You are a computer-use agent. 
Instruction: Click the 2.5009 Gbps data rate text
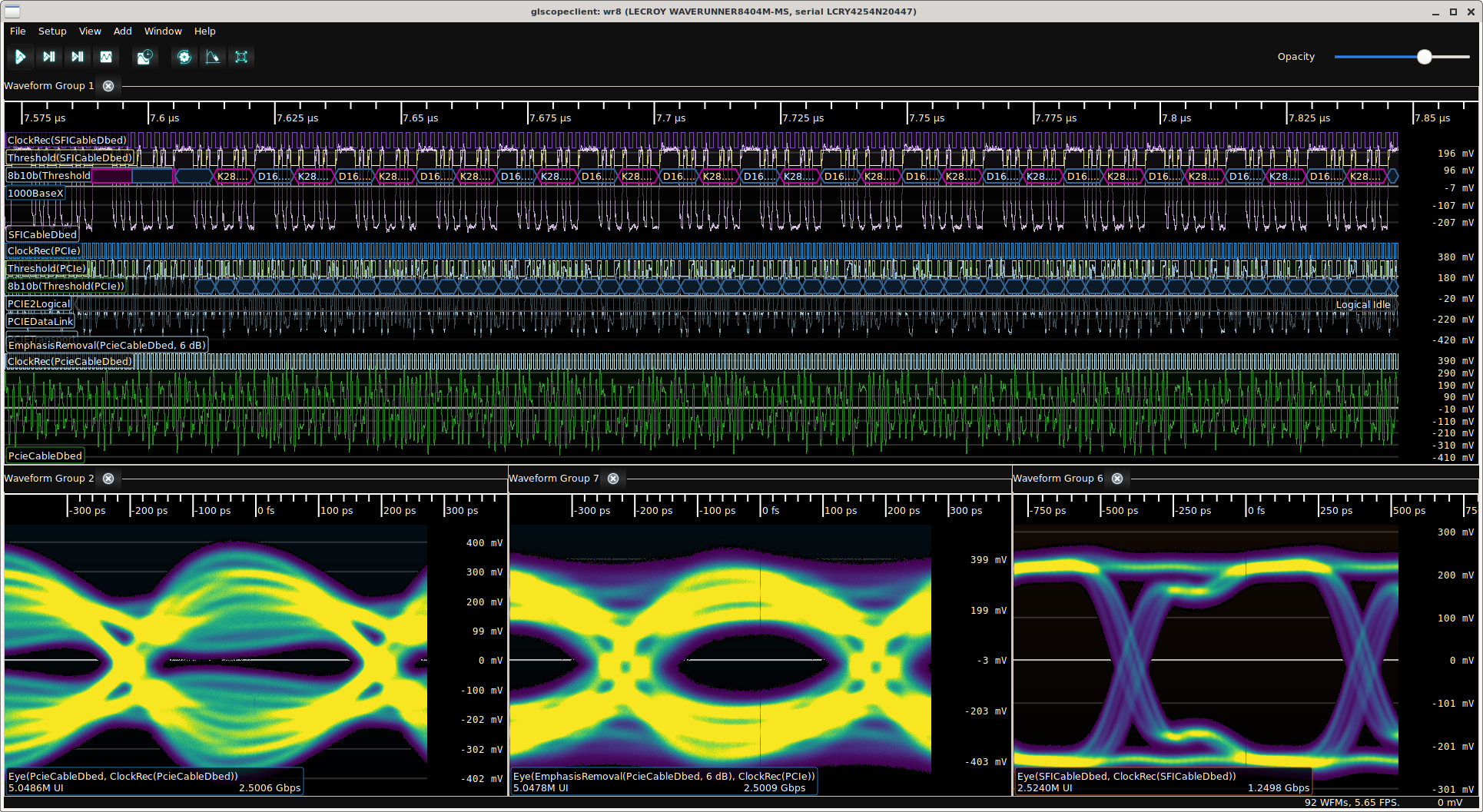click(775, 788)
